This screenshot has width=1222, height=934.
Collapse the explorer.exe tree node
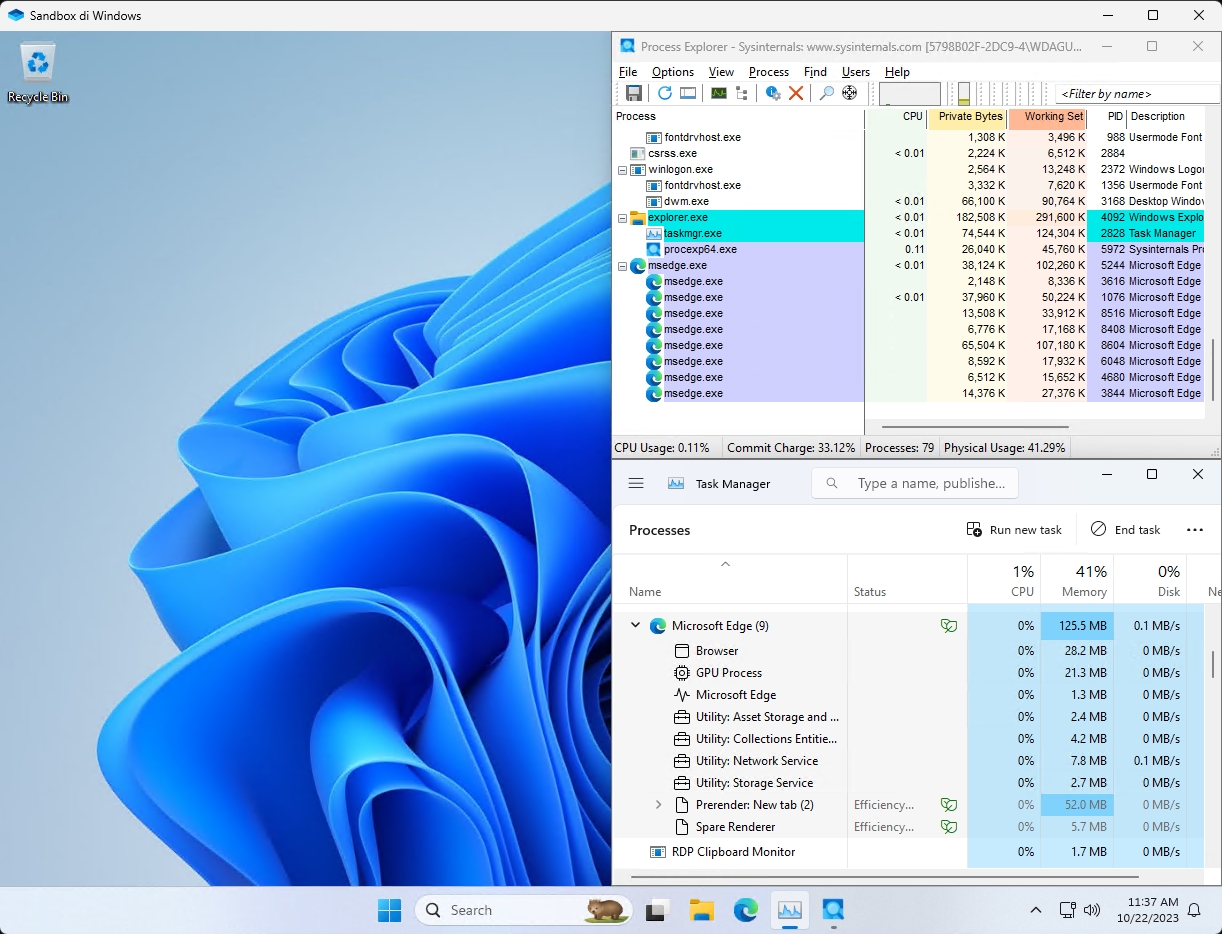coord(622,218)
